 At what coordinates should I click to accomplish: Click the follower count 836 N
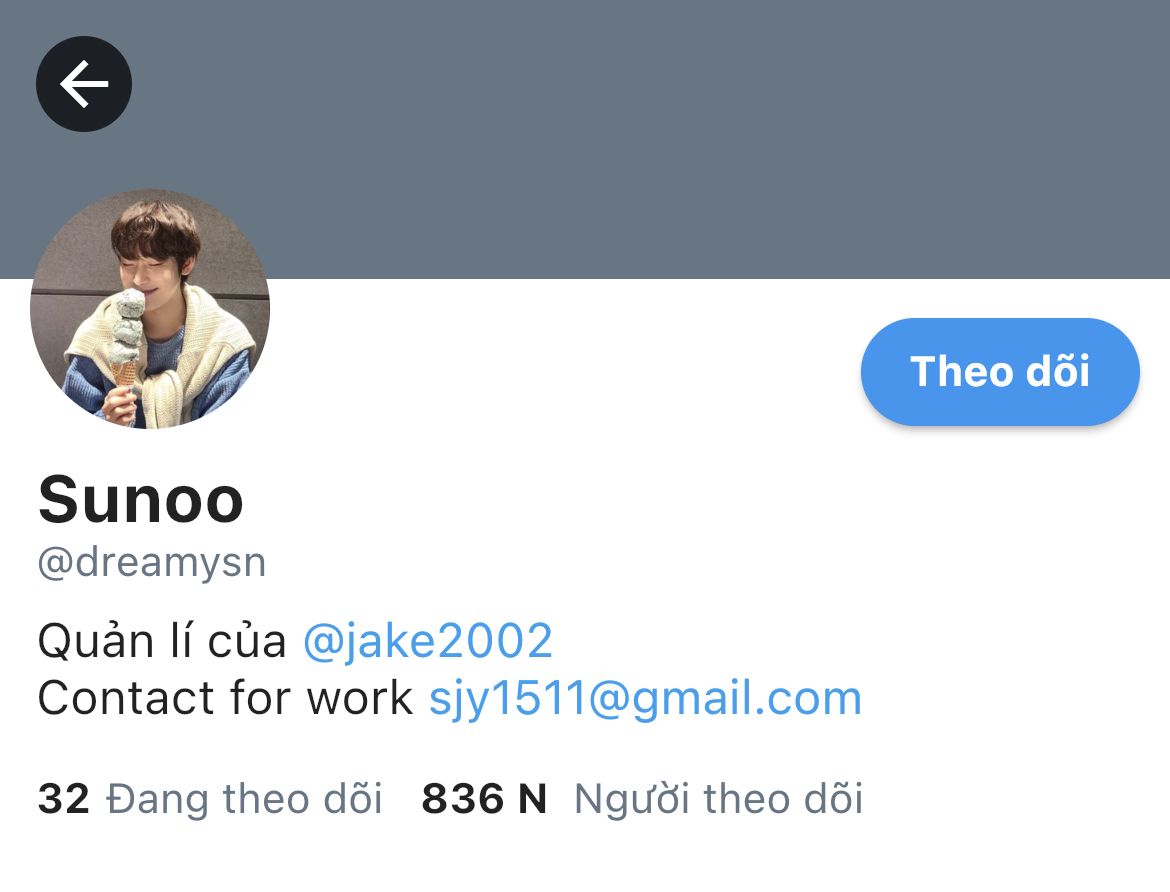(484, 799)
